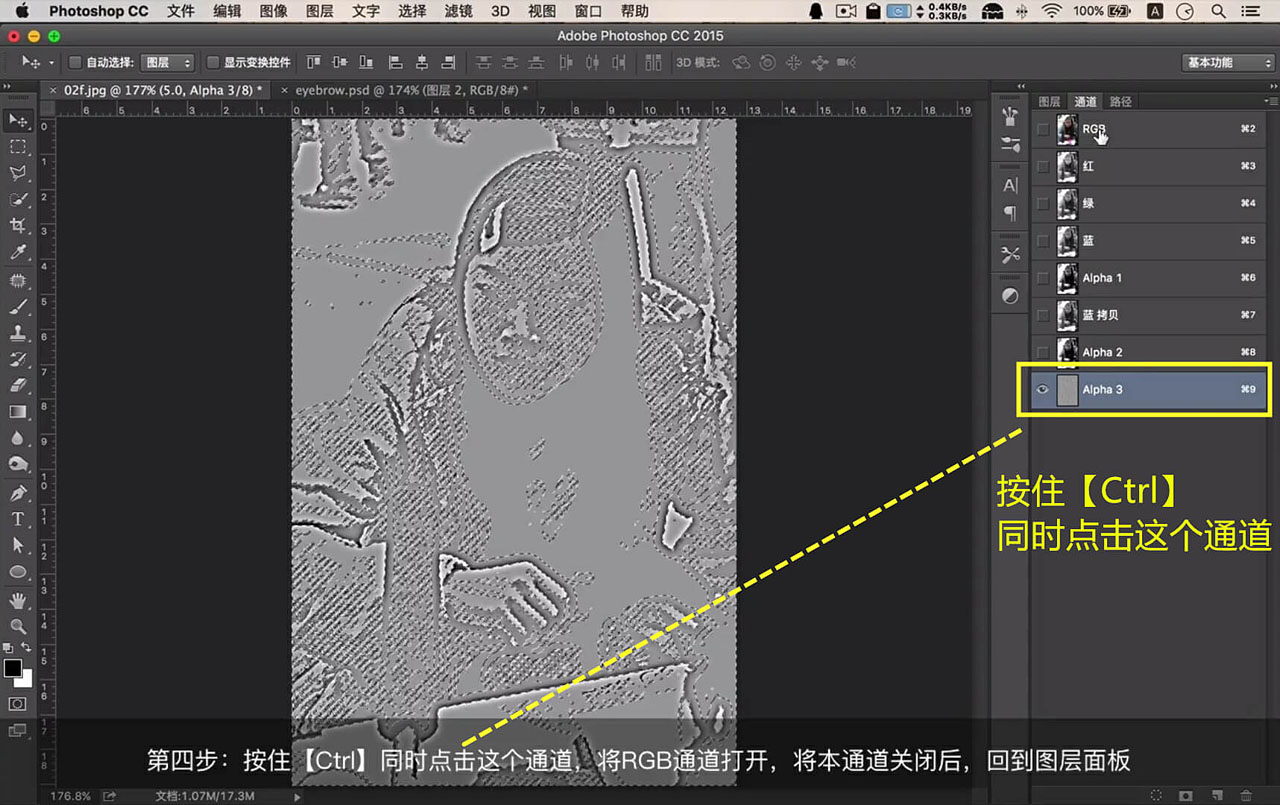The width and height of the screenshot is (1280, 805).
Task: Hide the Alpha 3 channel eye icon
Action: tap(1043, 389)
